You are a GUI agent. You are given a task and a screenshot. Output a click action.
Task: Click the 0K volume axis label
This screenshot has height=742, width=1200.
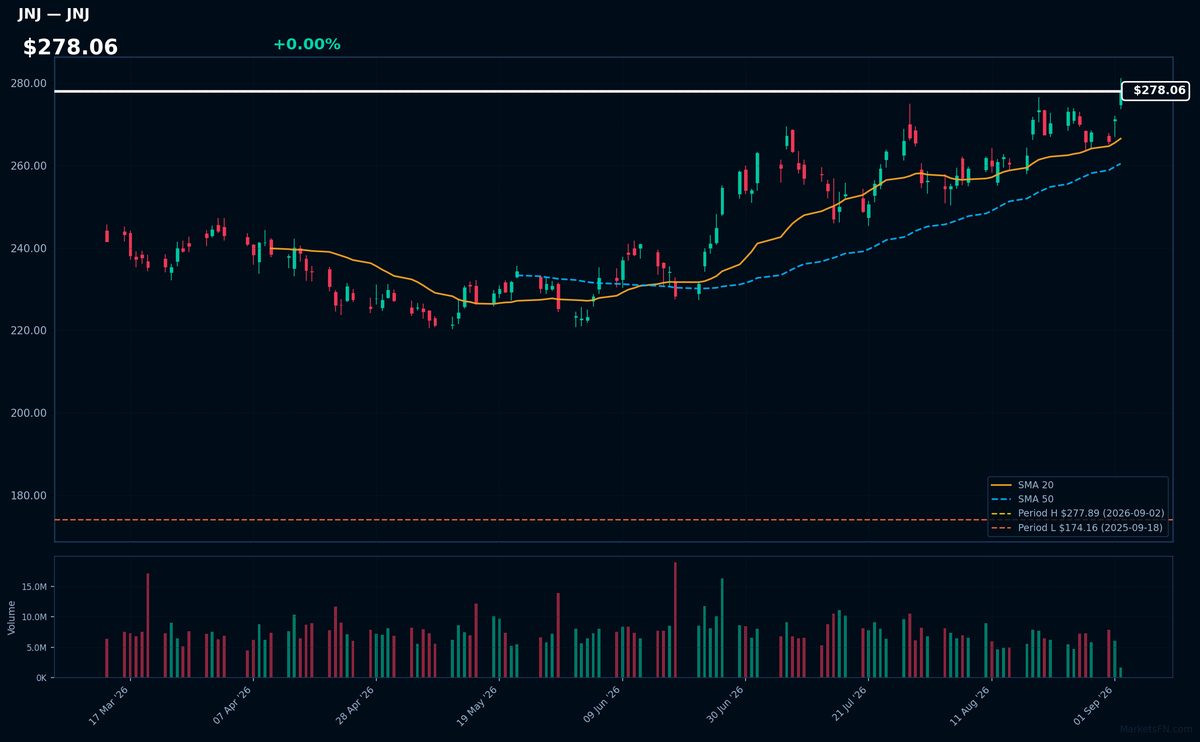pyautogui.click(x=41, y=678)
